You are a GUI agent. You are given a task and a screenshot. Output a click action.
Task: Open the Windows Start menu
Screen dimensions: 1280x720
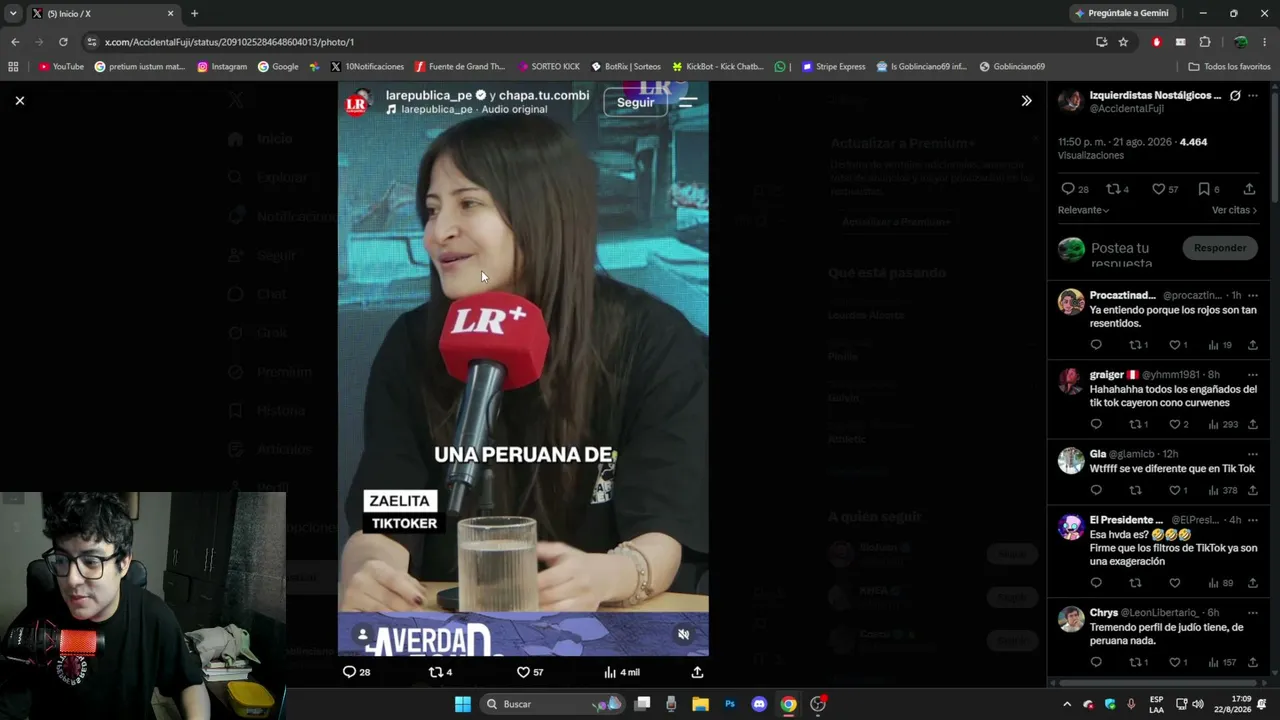coord(463,704)
